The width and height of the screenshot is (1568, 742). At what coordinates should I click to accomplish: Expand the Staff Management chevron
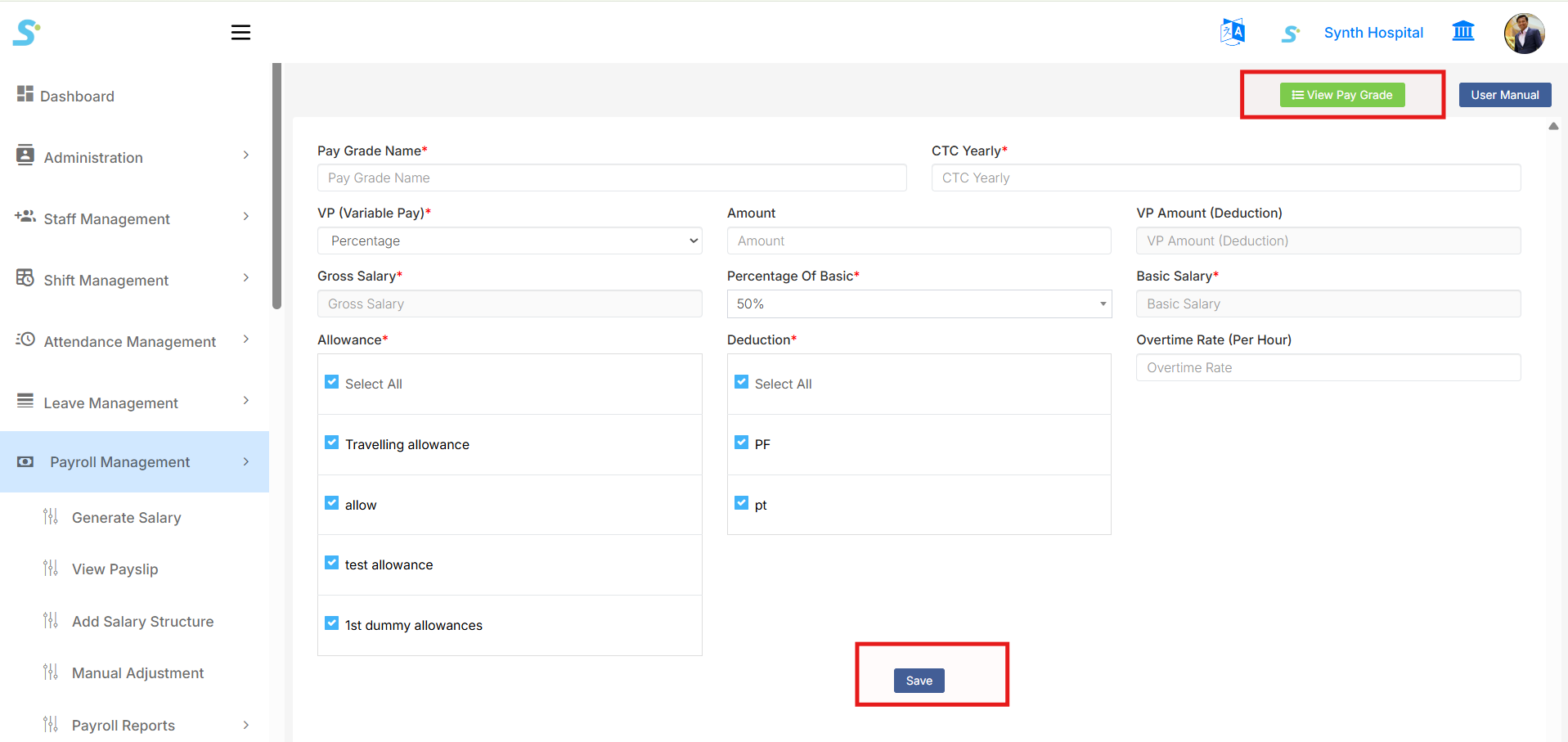coord(246,216)
